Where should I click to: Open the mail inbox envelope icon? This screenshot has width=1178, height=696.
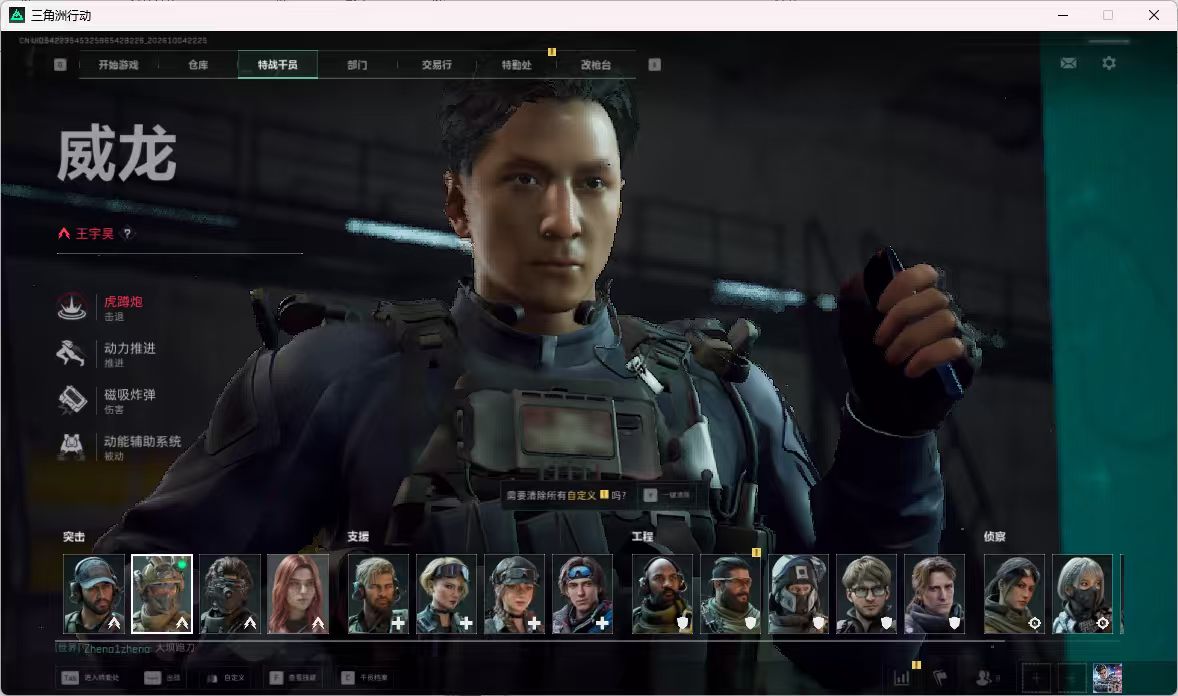pos(1068,63)
